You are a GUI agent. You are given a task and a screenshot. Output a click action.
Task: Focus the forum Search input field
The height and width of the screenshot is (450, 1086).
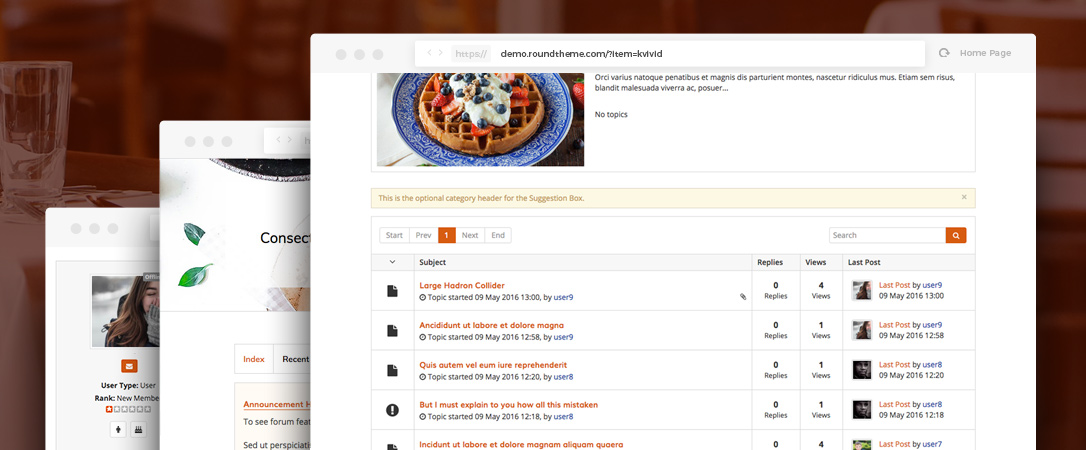pos(887,235)
